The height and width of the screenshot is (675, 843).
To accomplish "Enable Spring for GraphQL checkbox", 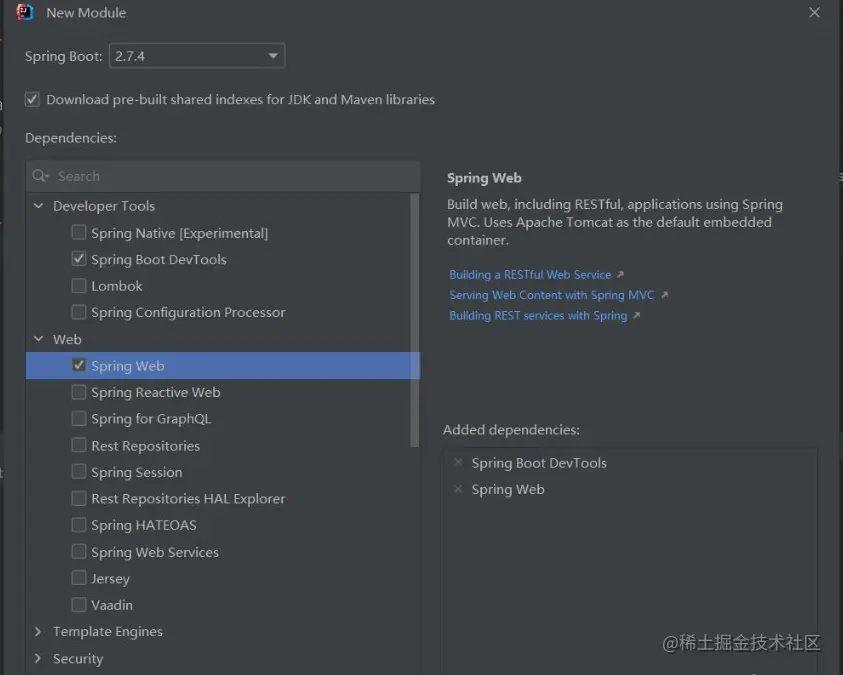I will (78, 418).
